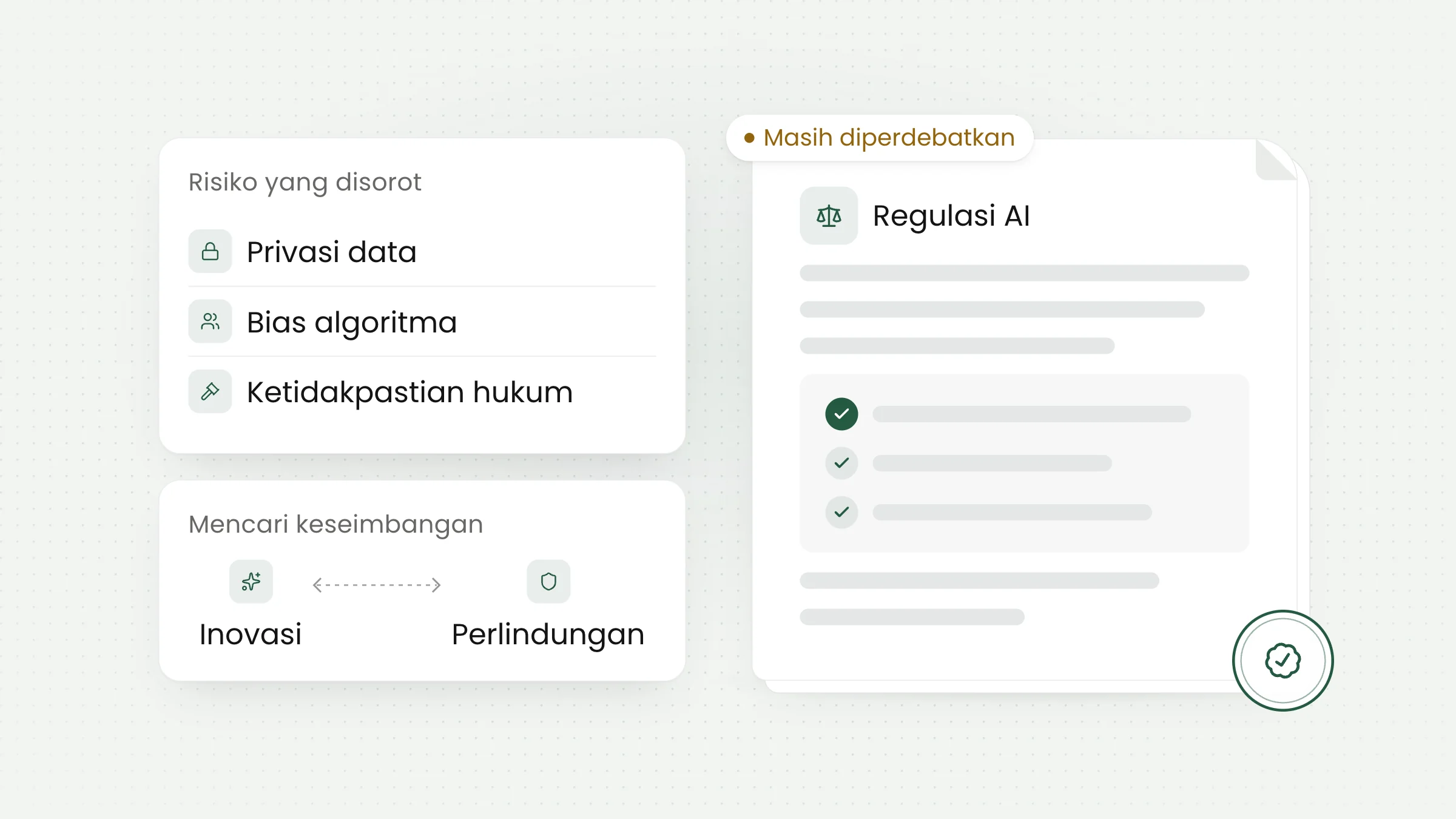Screen dimensions: 1456x819
Task: Click the lock icon beside Privasi data
Action: (210, 251)
